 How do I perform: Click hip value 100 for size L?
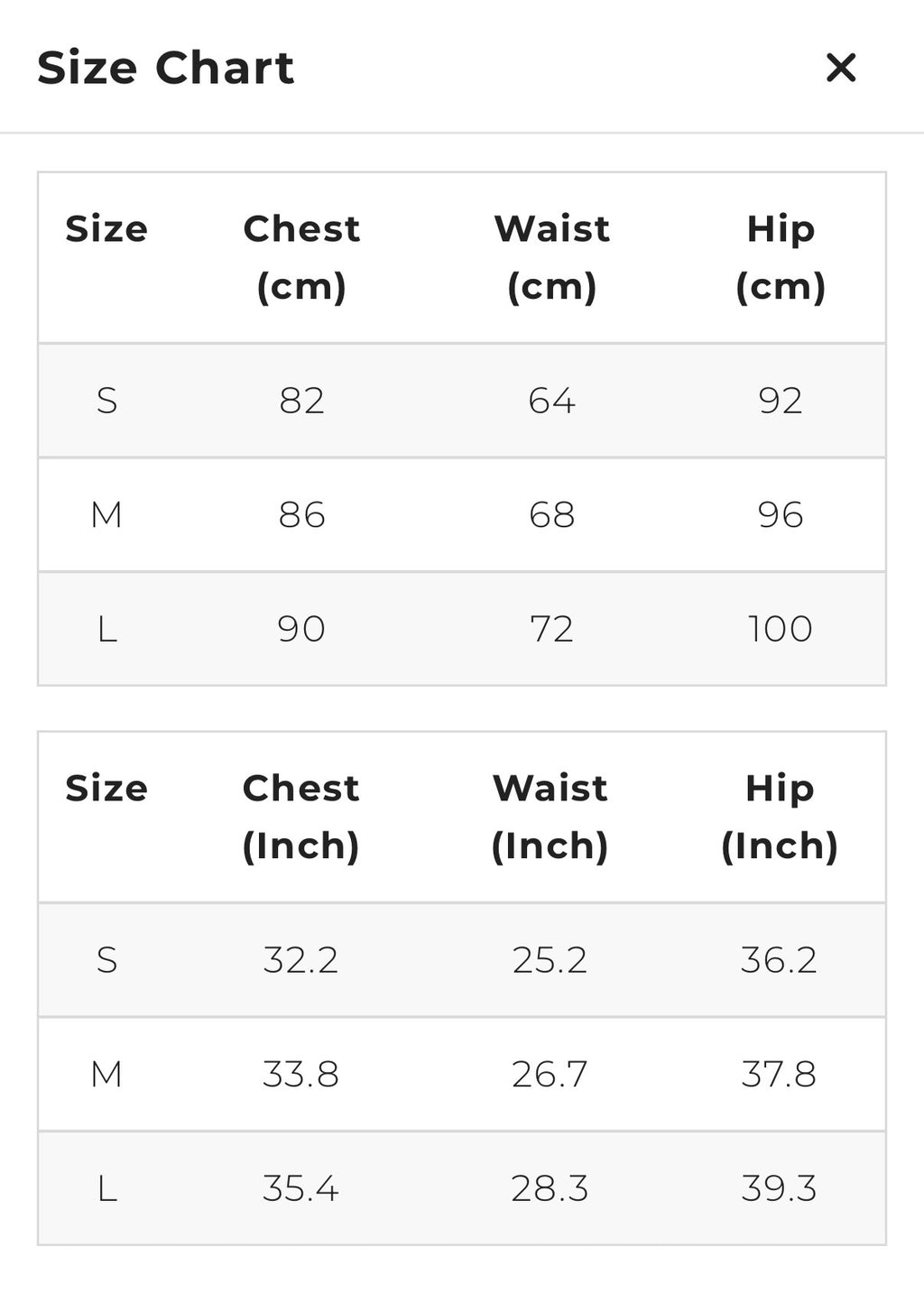[x=781, y=629]
